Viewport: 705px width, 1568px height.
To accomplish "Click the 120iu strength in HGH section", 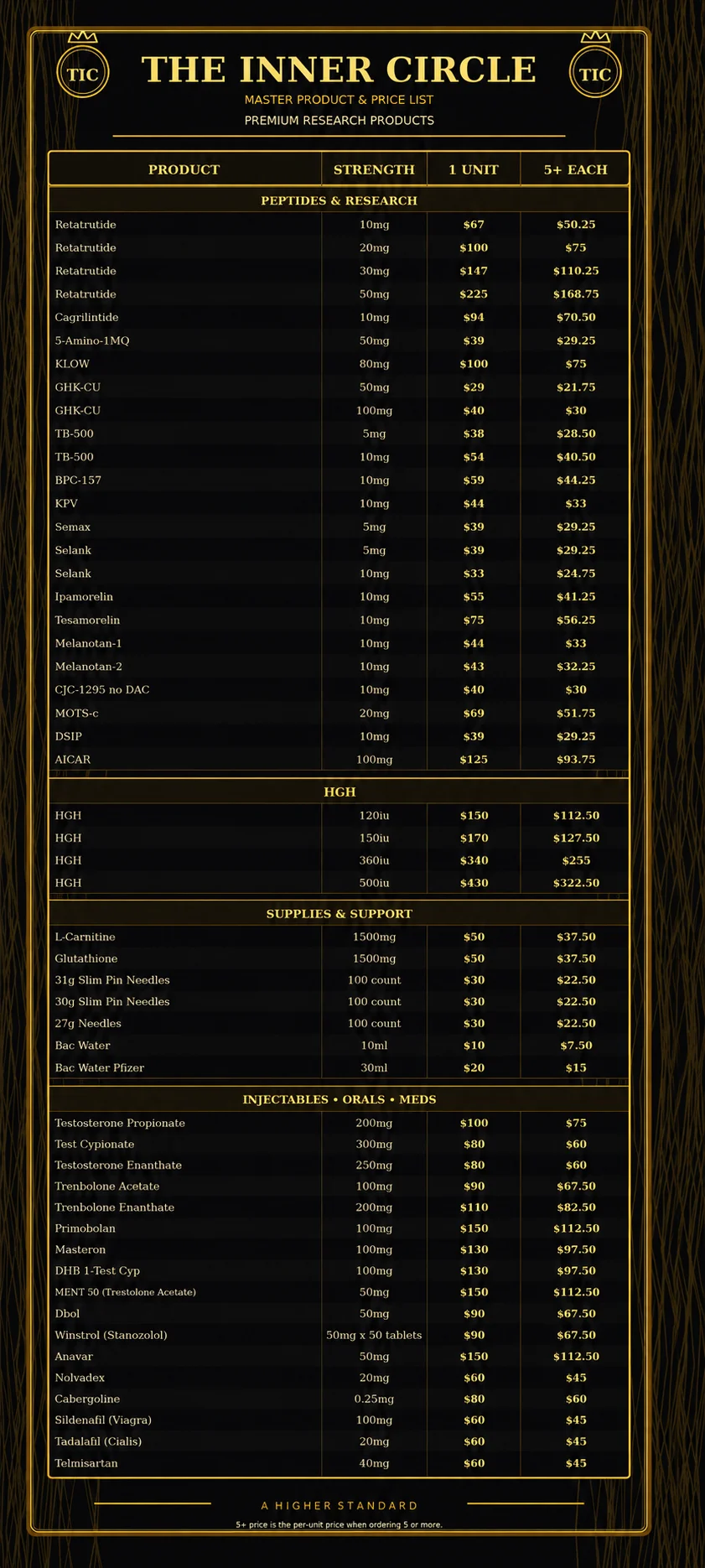I will 374,816.
